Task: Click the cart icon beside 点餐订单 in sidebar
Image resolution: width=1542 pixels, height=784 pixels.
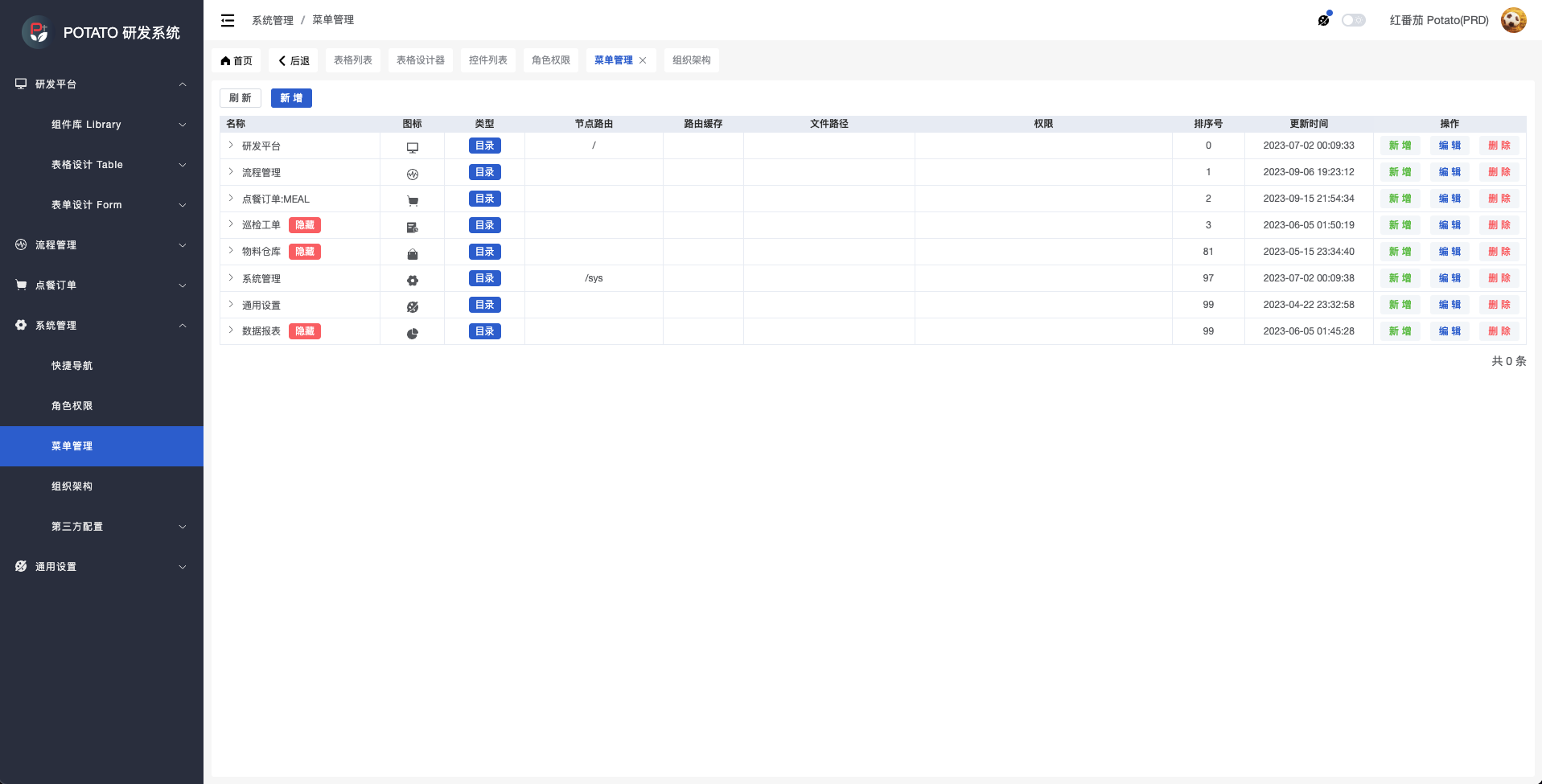Action: coord(21,285)
